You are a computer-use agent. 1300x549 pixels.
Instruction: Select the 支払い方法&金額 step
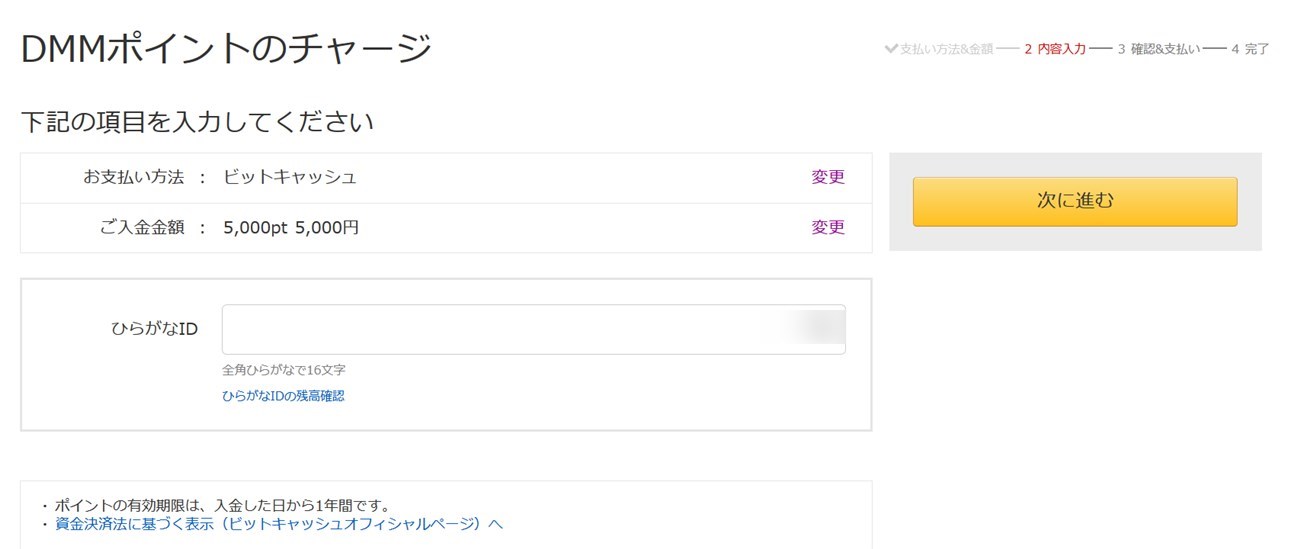pyautogui.click(x=946, y=49)
